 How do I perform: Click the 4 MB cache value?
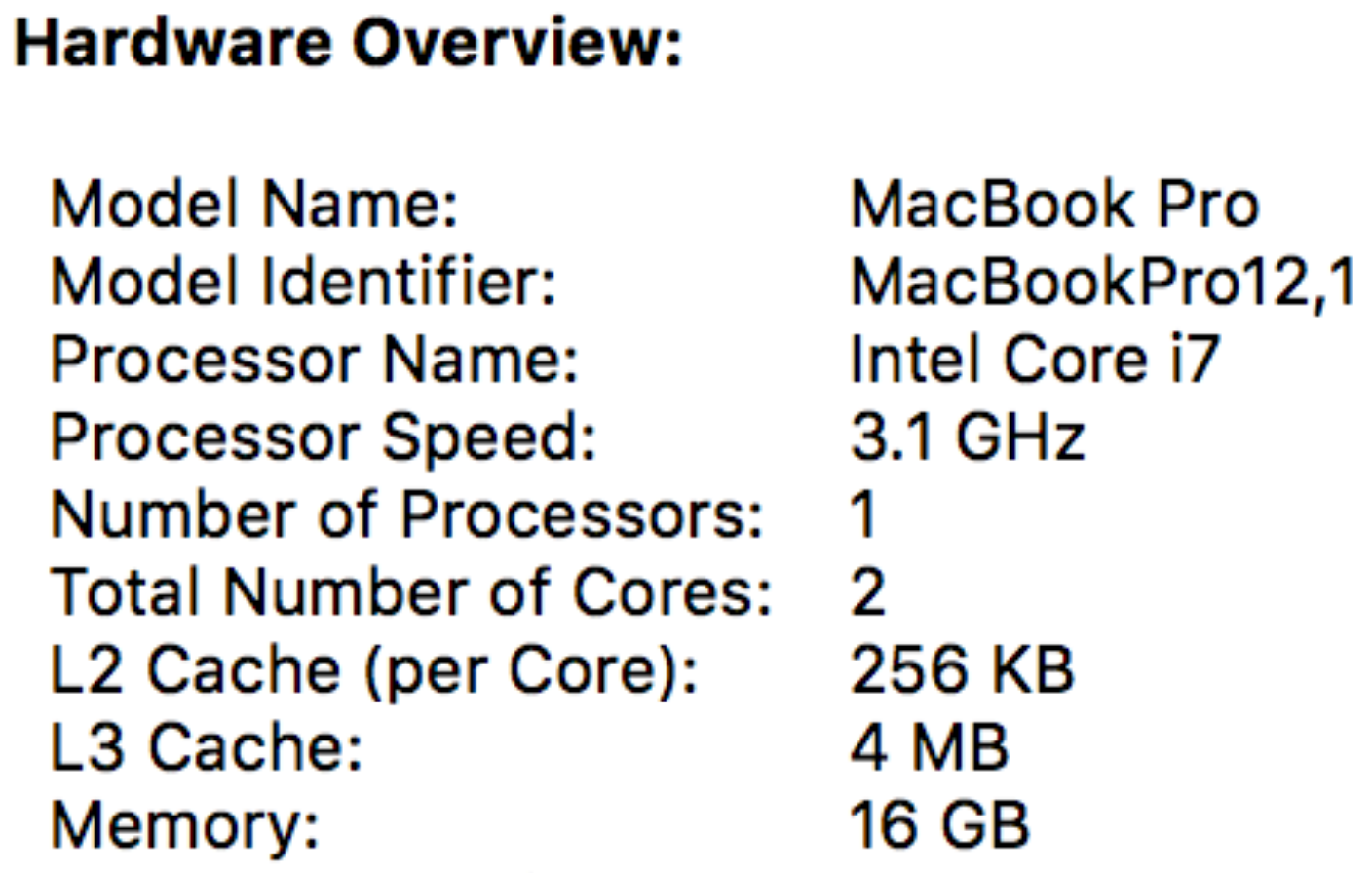click(930, 747)
